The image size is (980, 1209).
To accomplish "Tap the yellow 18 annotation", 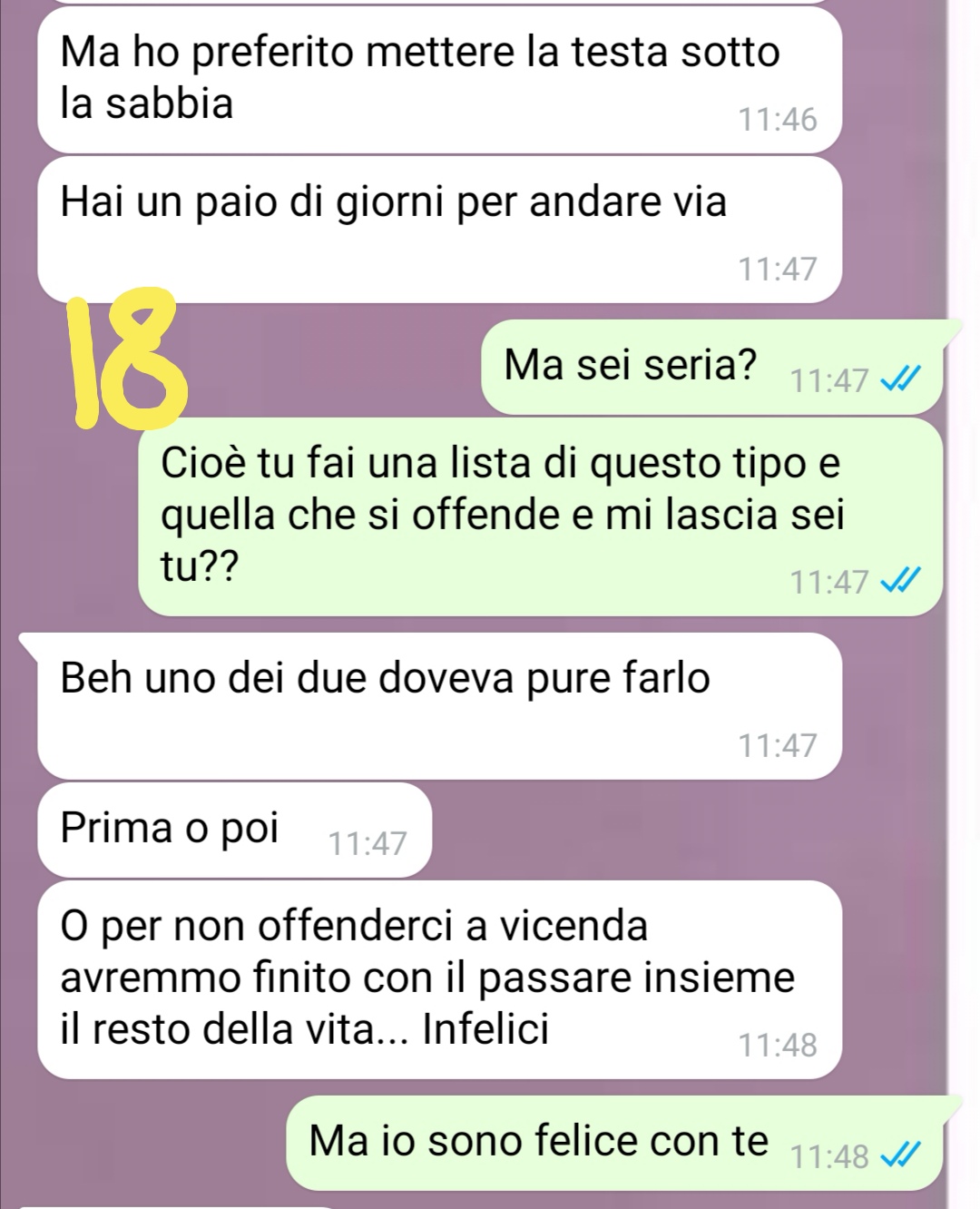I will click(127, 358).
